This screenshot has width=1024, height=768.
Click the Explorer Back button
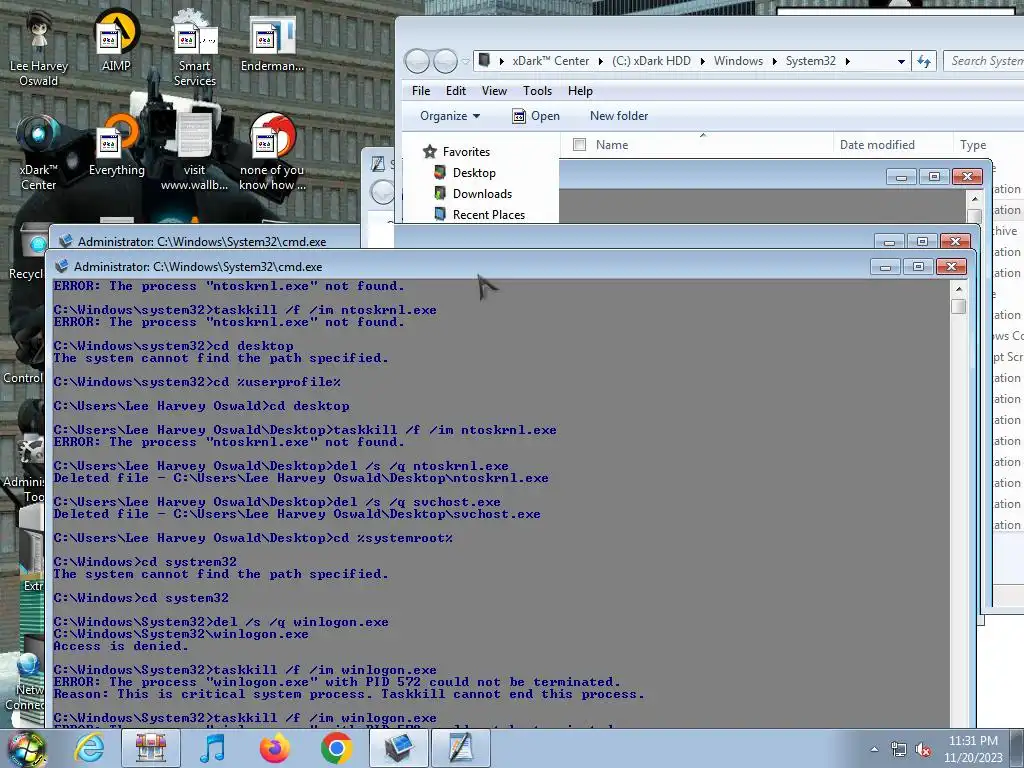point(417,61)
